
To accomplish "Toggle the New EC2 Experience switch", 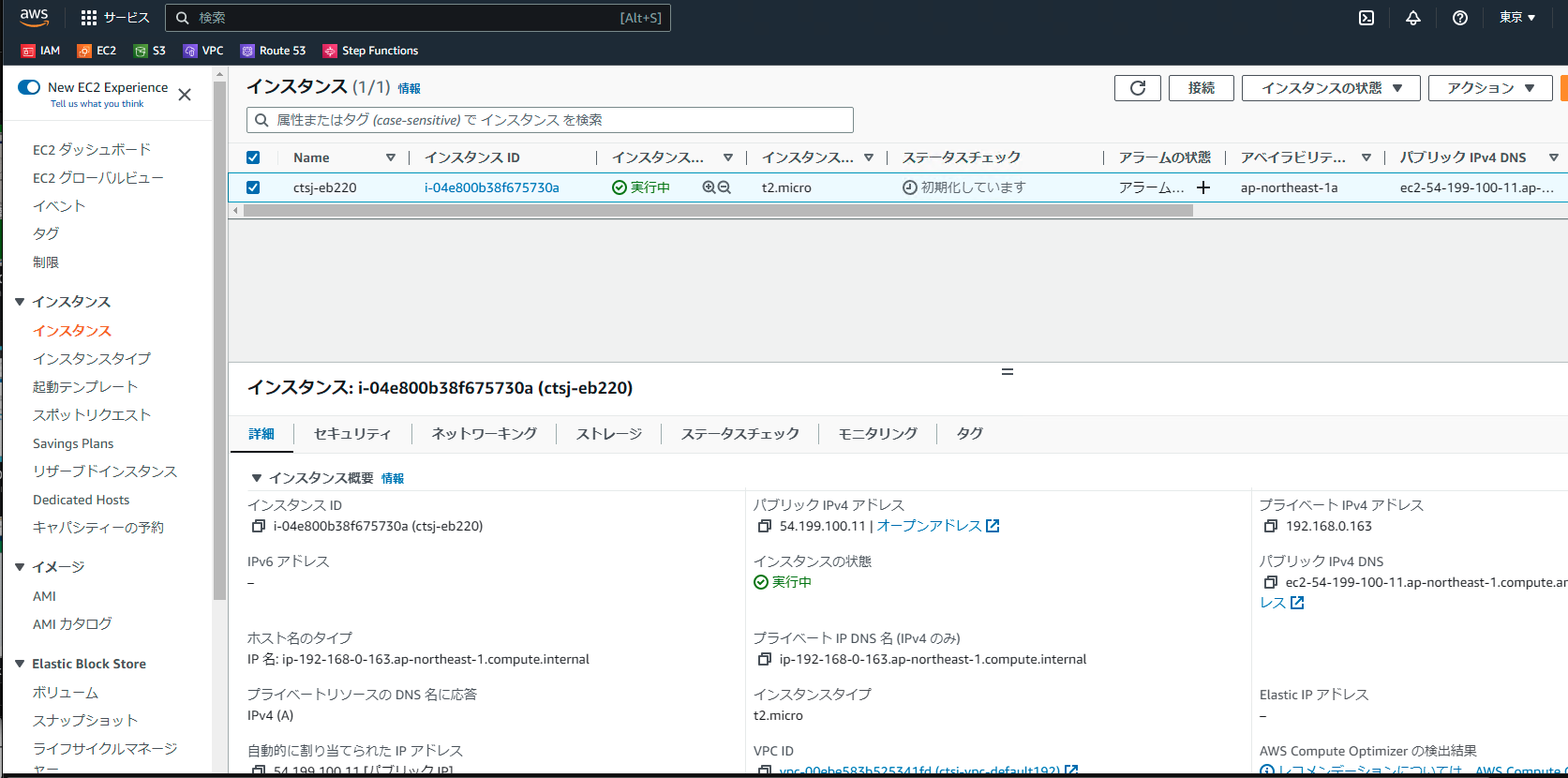I will point(29,87).
